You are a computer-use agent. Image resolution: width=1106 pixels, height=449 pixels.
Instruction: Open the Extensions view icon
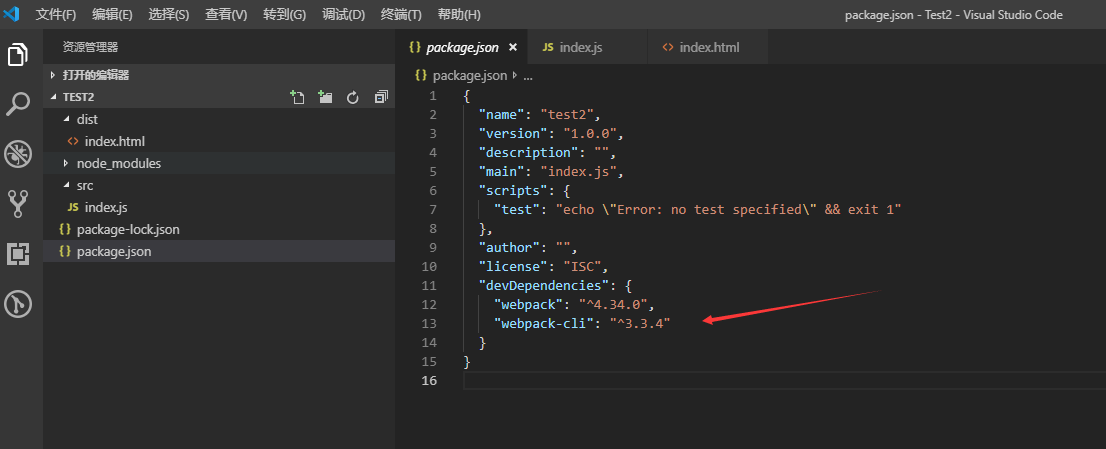click(x=18, y=254)
